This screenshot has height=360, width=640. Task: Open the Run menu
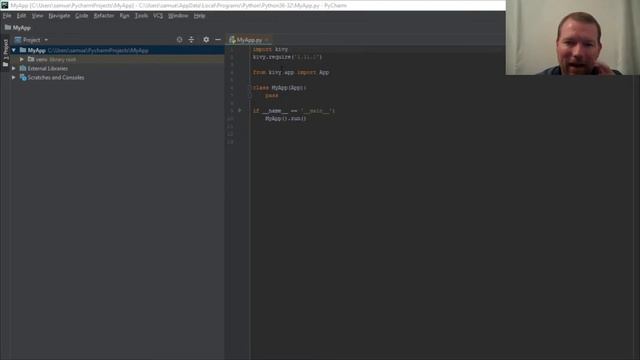124,16
